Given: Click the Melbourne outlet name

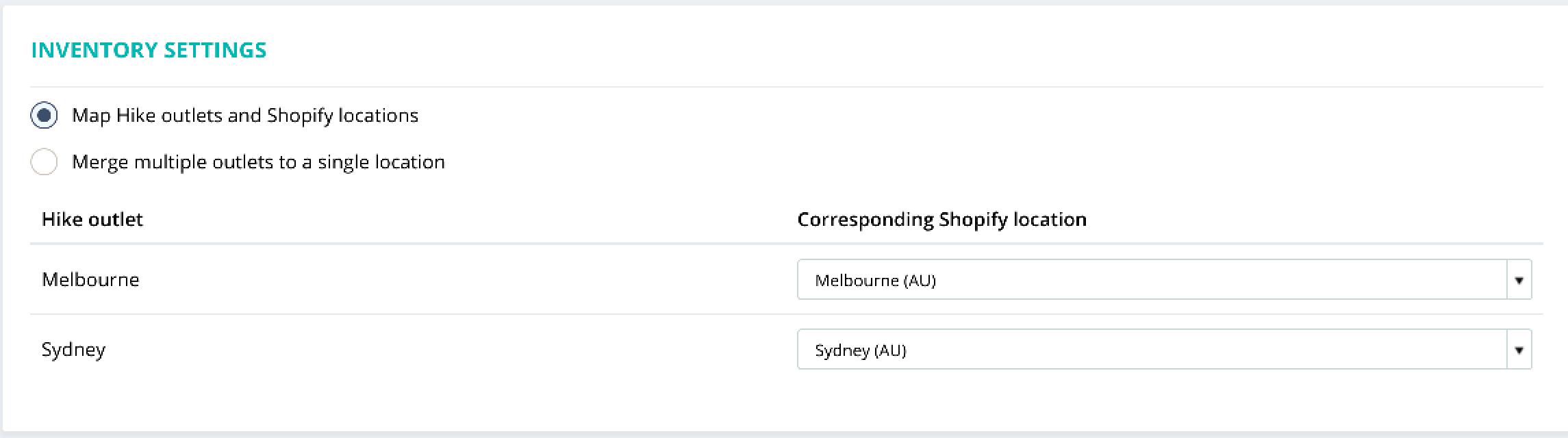Looking at the screenshot, I should click(x=90, y=279).
